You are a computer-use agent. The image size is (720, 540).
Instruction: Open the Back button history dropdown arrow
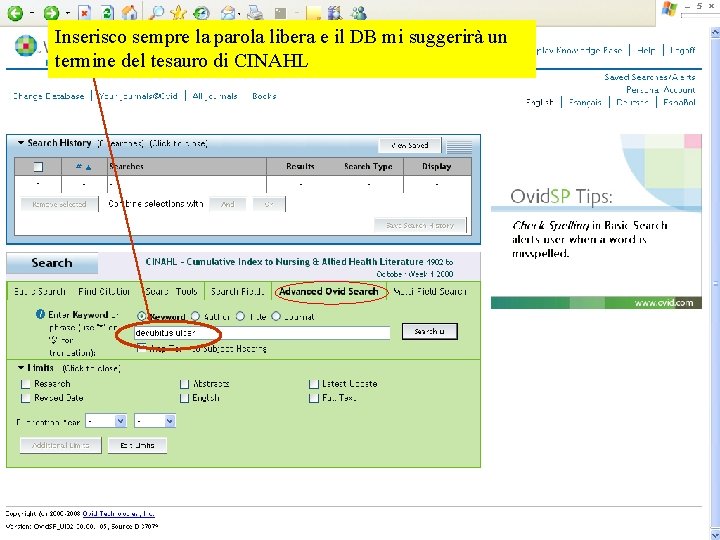coord(31,13)
